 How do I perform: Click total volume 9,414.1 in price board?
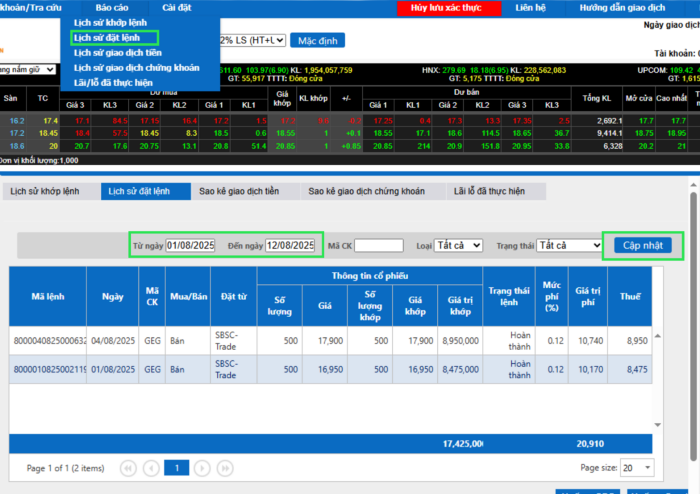609,133
